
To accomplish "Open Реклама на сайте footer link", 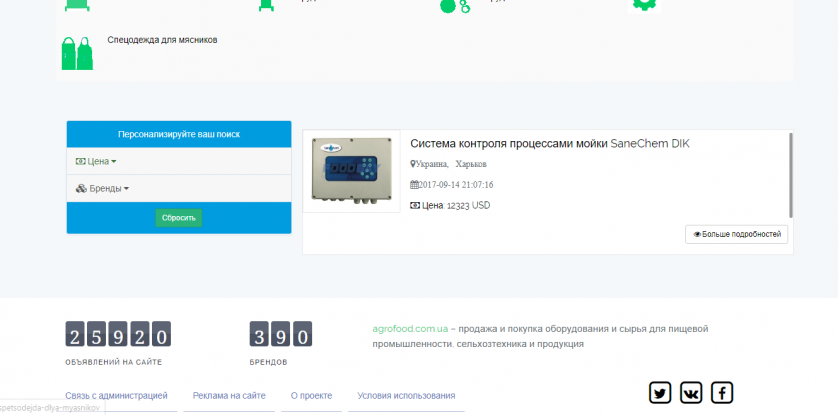I will point(229,396).
